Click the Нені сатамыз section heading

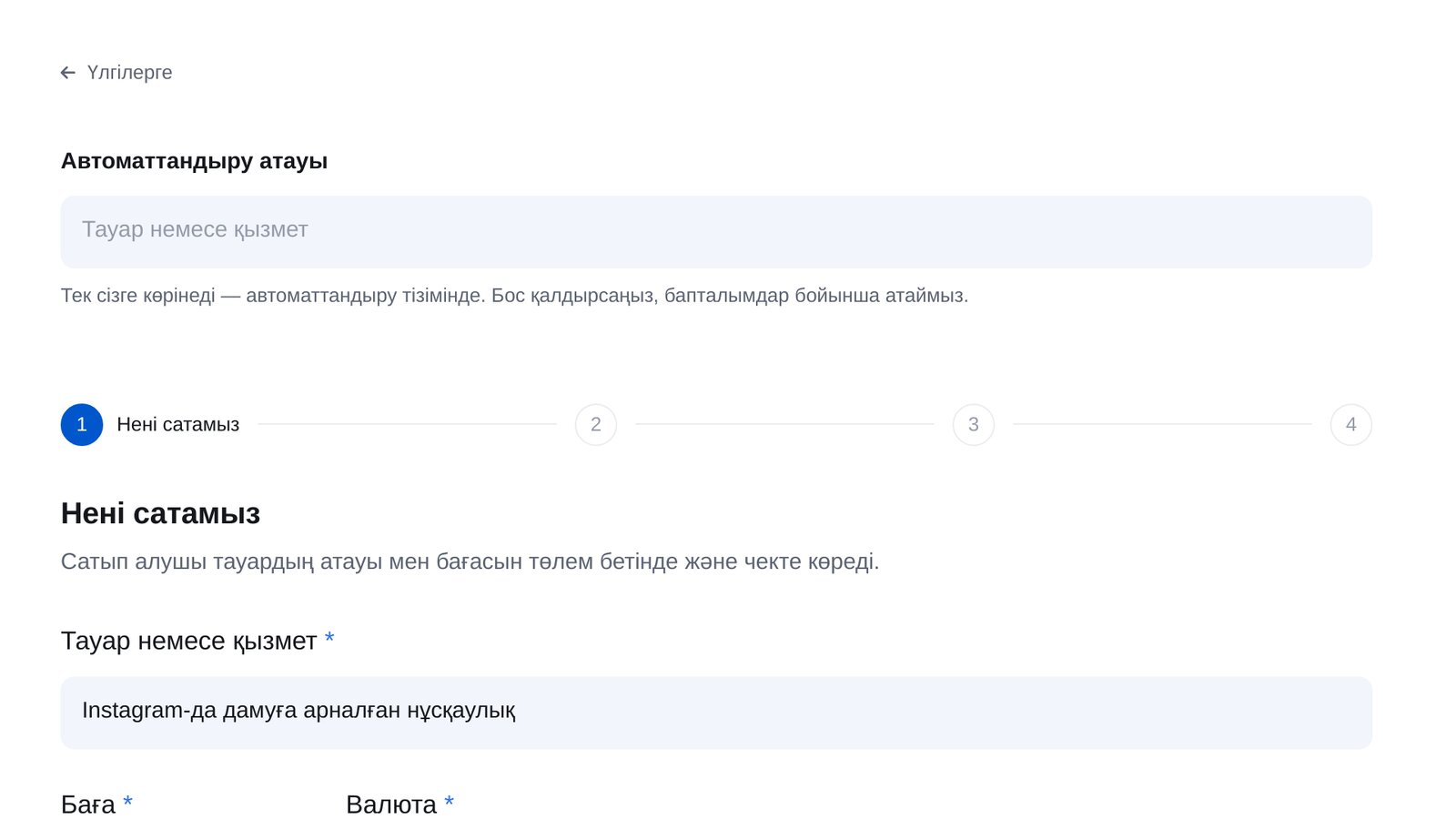[160, 514]
